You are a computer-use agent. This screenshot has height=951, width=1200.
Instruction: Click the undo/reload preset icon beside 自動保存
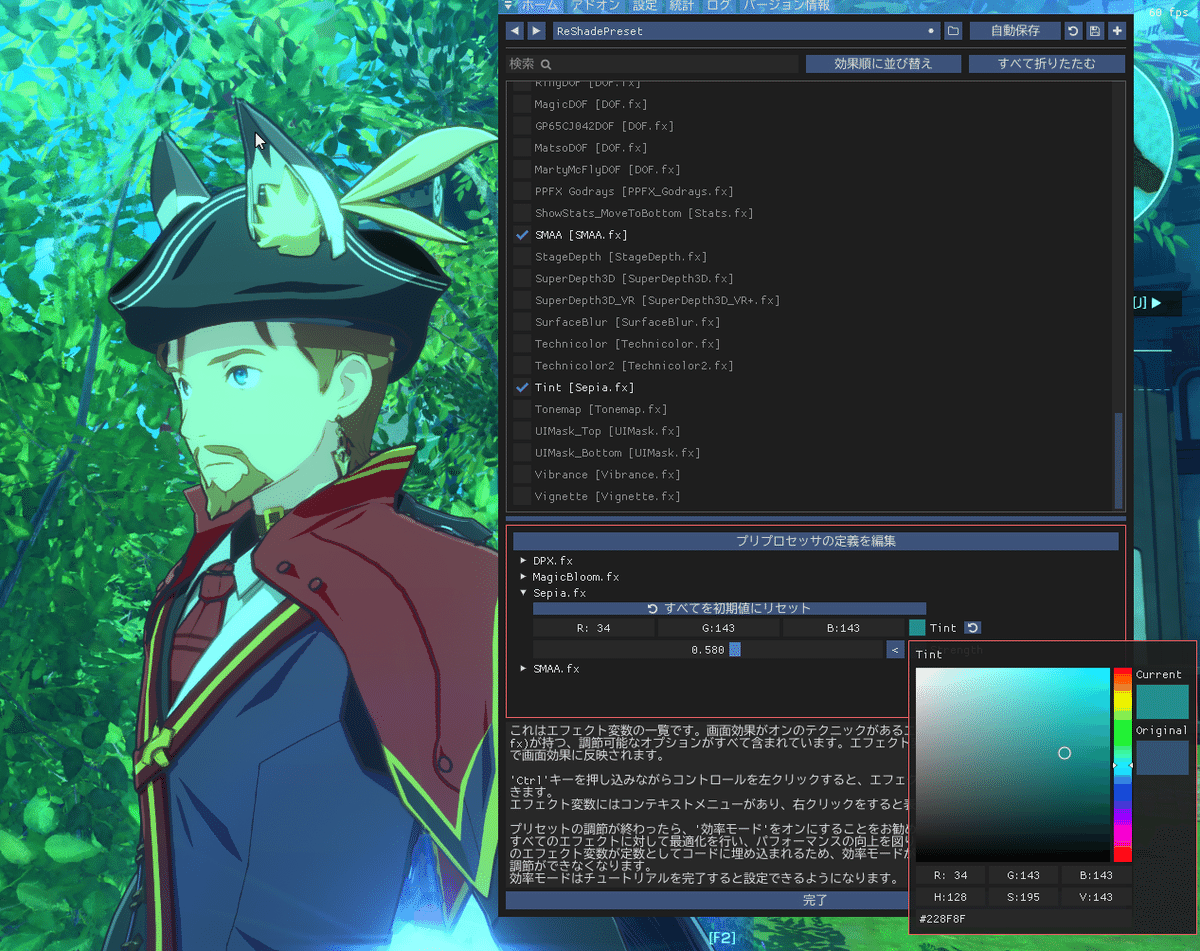(1073, 31)
